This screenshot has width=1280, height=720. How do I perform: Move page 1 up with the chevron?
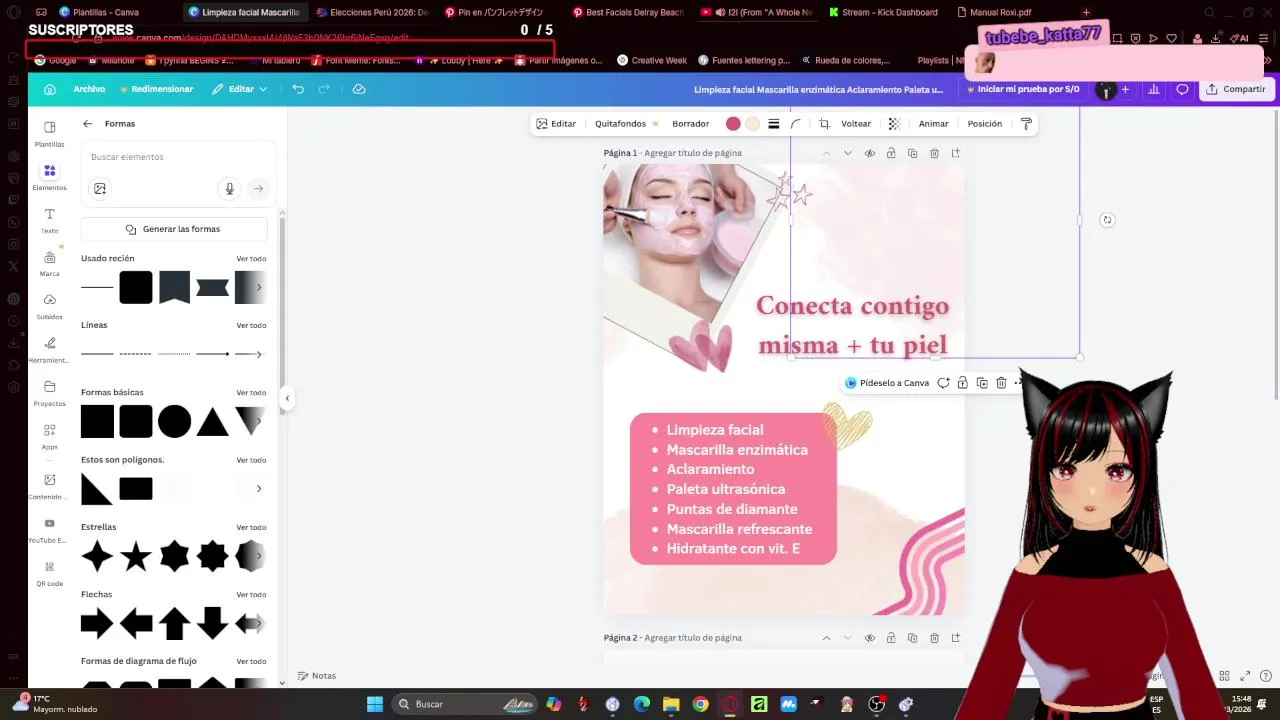click(826, 153)
